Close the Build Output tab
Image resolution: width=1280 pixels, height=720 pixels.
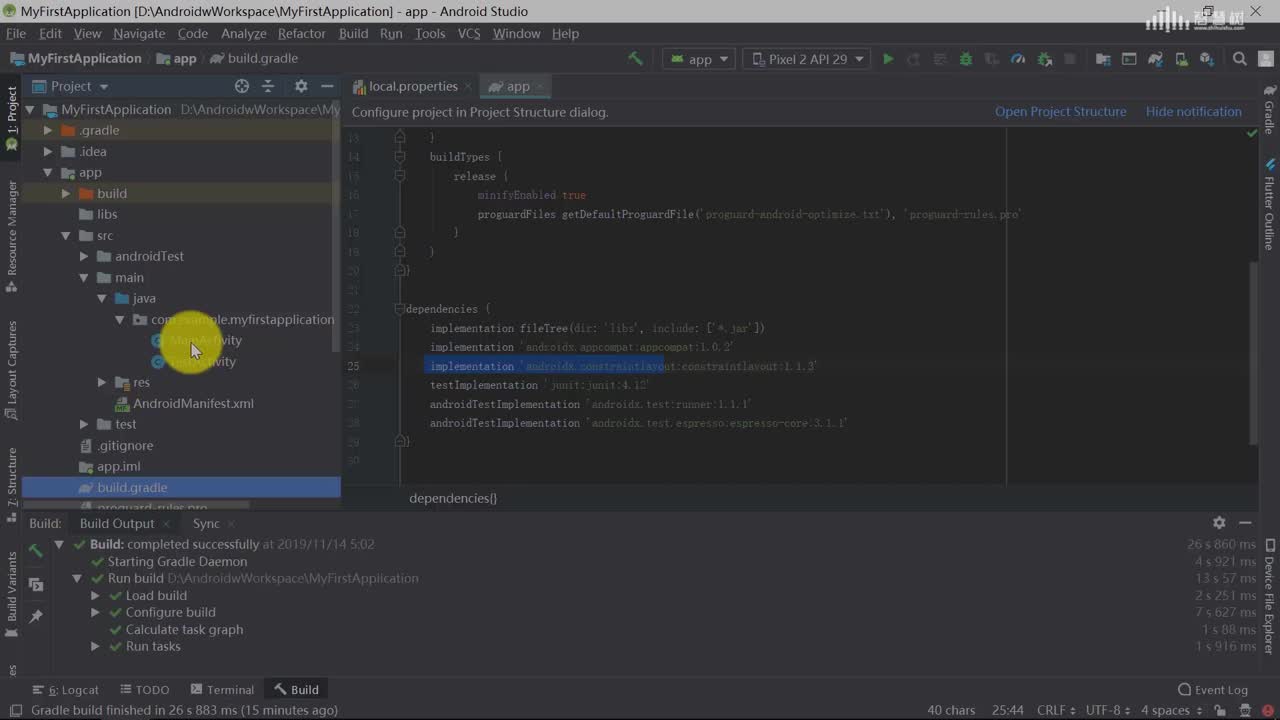point(166,524)
